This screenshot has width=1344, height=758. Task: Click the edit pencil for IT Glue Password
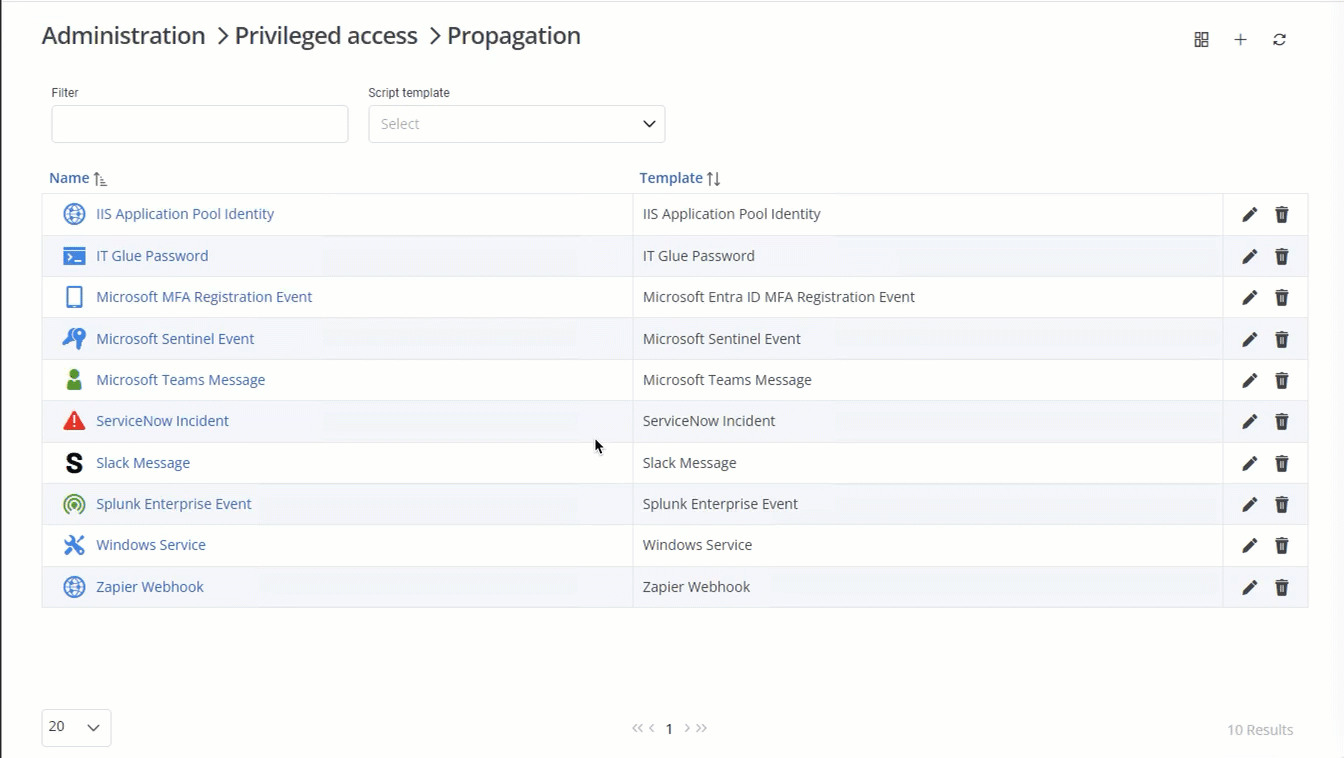point(1249,256)
